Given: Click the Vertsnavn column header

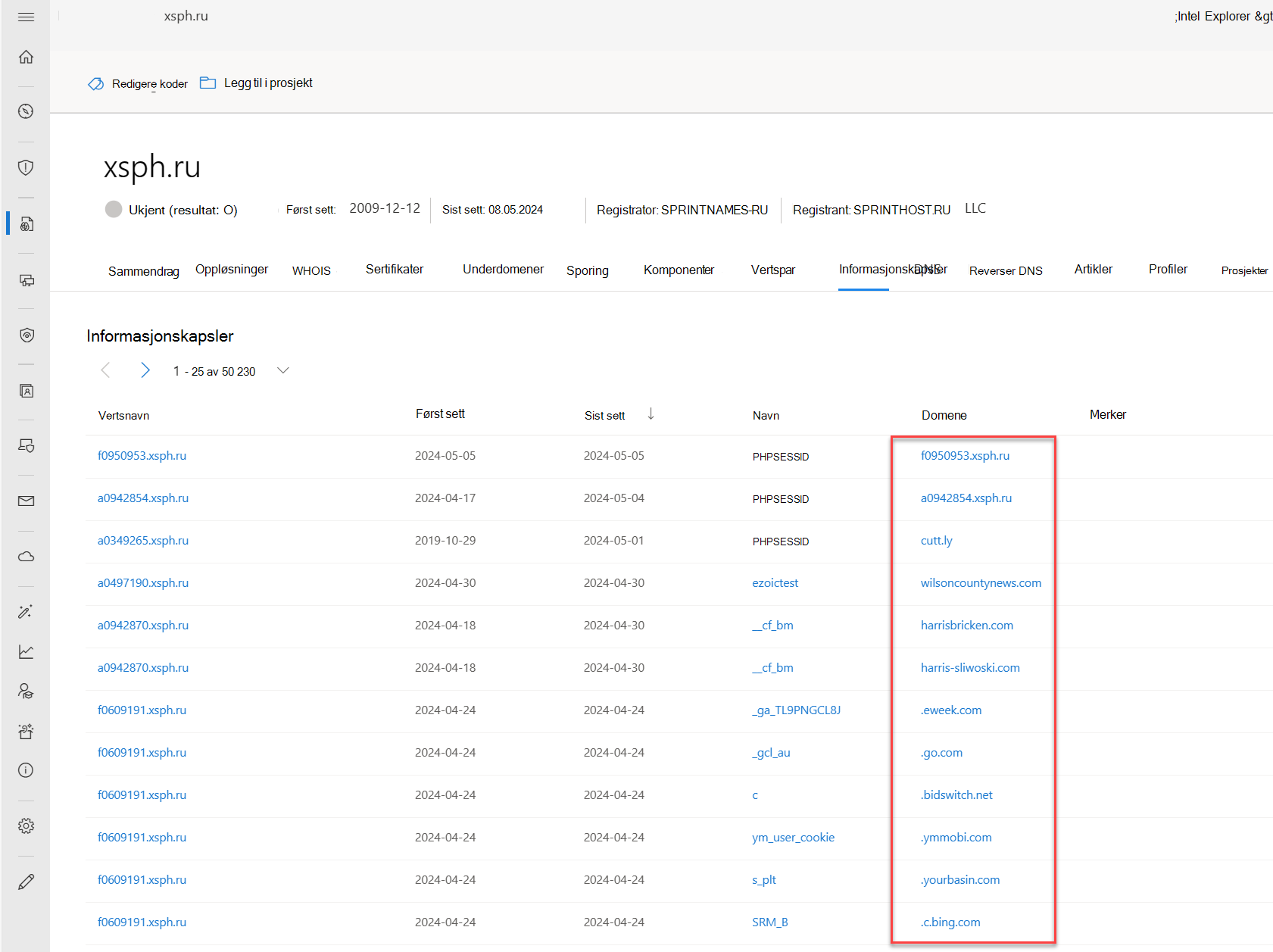Looking at the screenshot, I should pos(124,416).
